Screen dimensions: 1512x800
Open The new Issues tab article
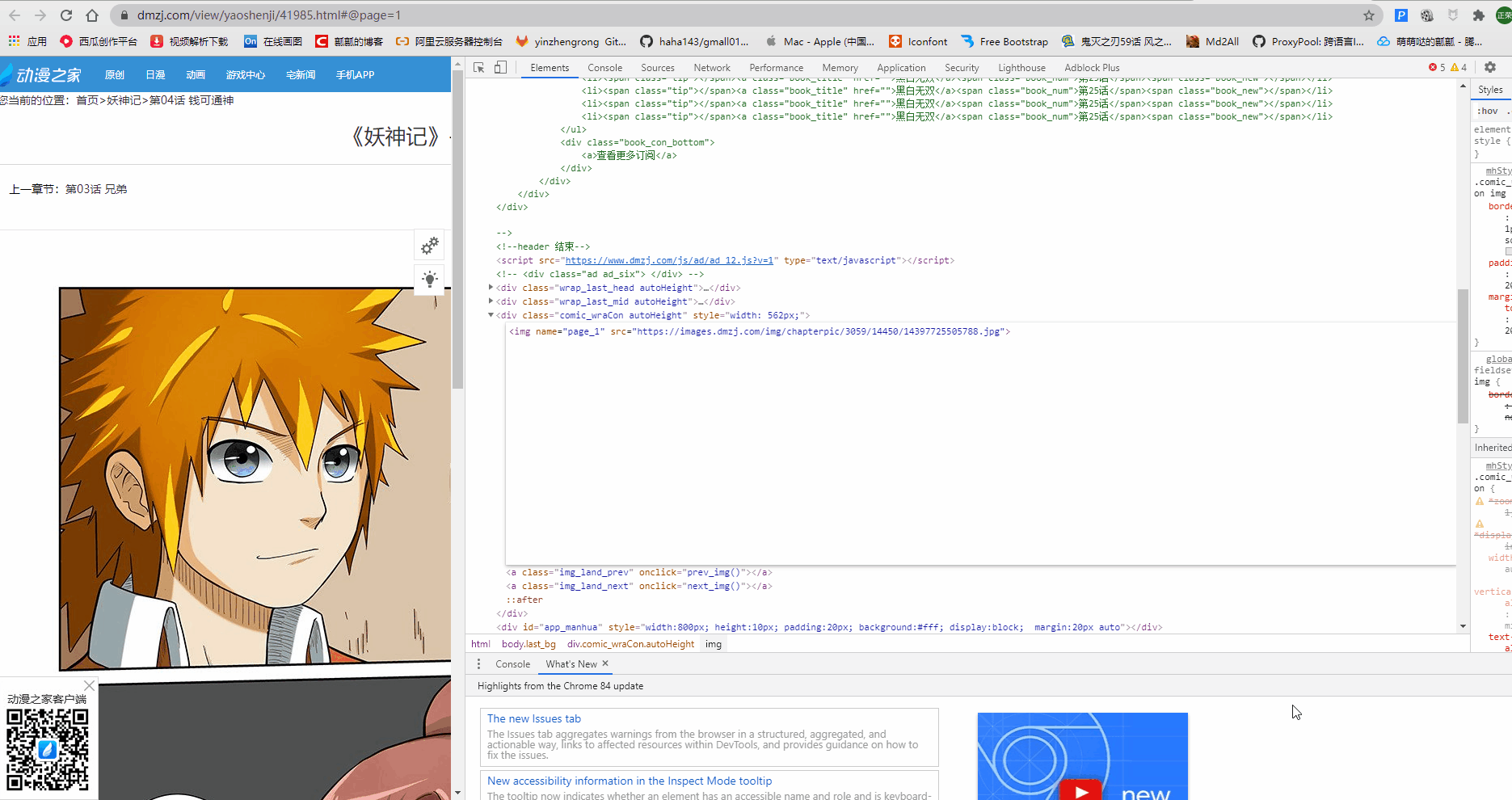534,718
